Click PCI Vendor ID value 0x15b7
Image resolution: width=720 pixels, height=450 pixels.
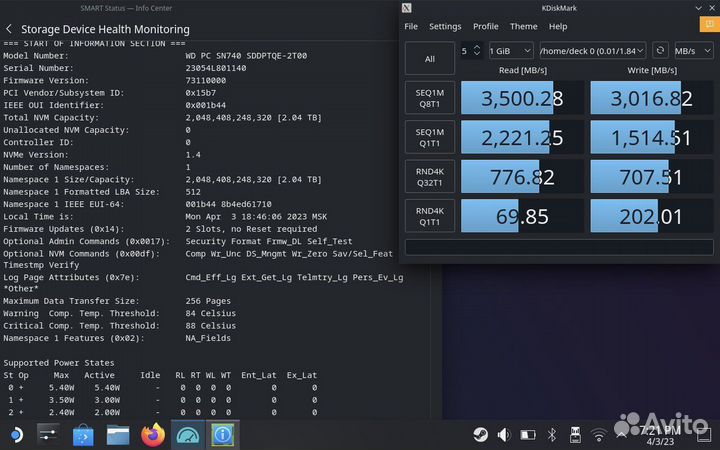pyautogui.click(x=201, y=93)
